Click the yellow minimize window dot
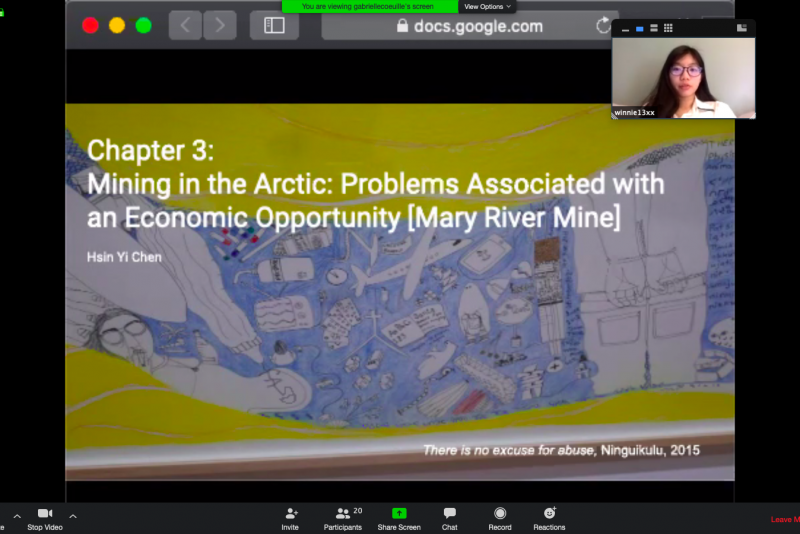 click(x=117, y=26)
